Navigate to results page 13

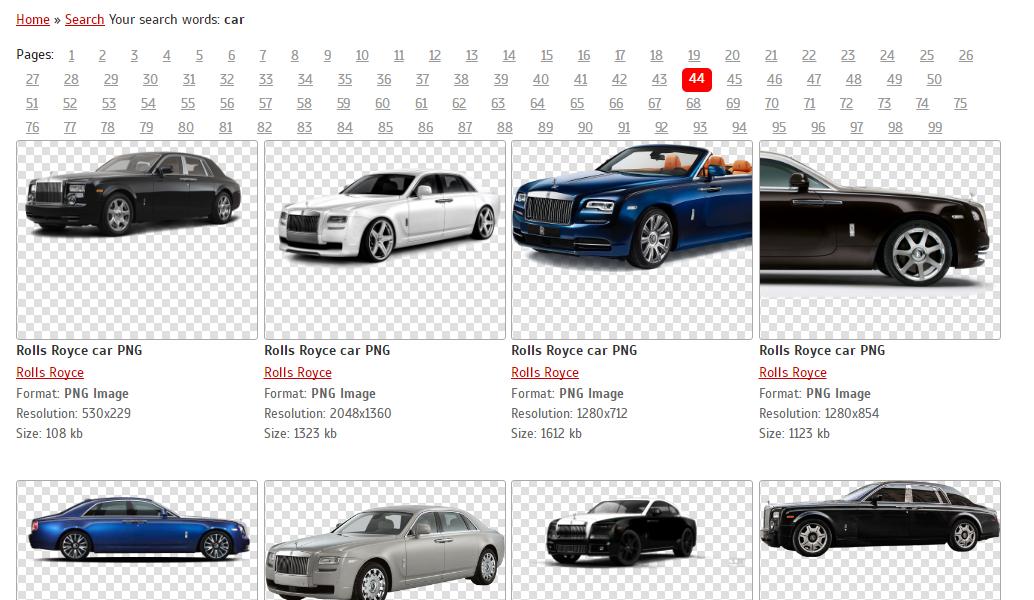coord(471,55)
